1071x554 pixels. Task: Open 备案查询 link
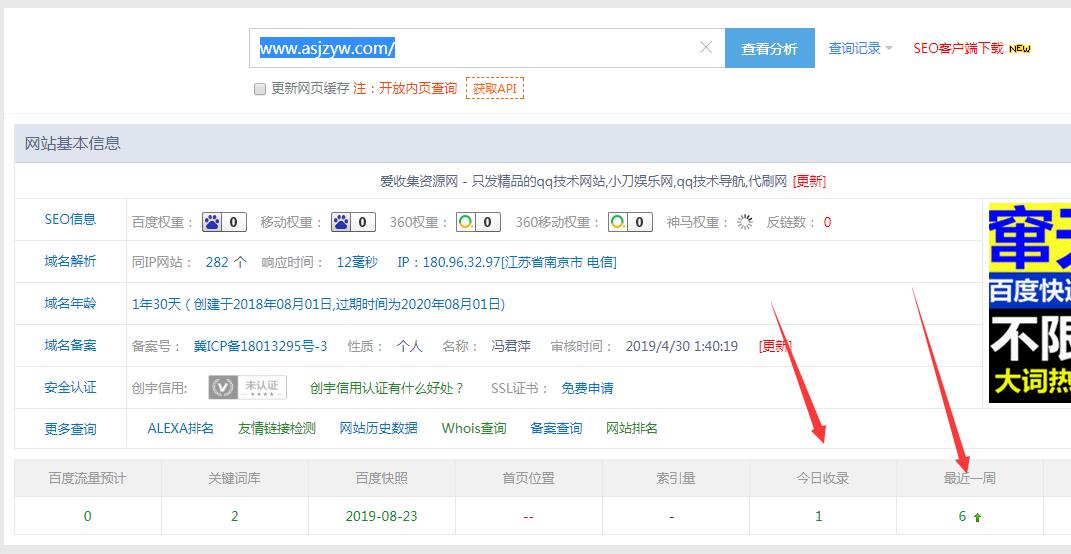[x=556, y=428]
